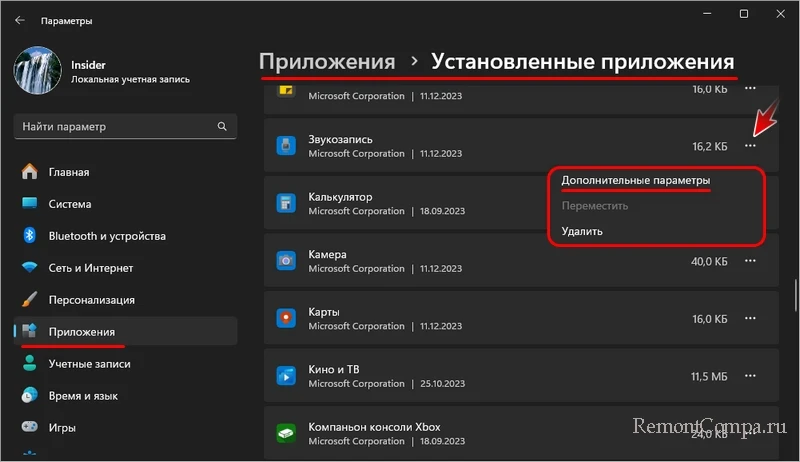Open more options for Кино и ТВ
Viewport: 800px width, 462px height.
point(750,376)
